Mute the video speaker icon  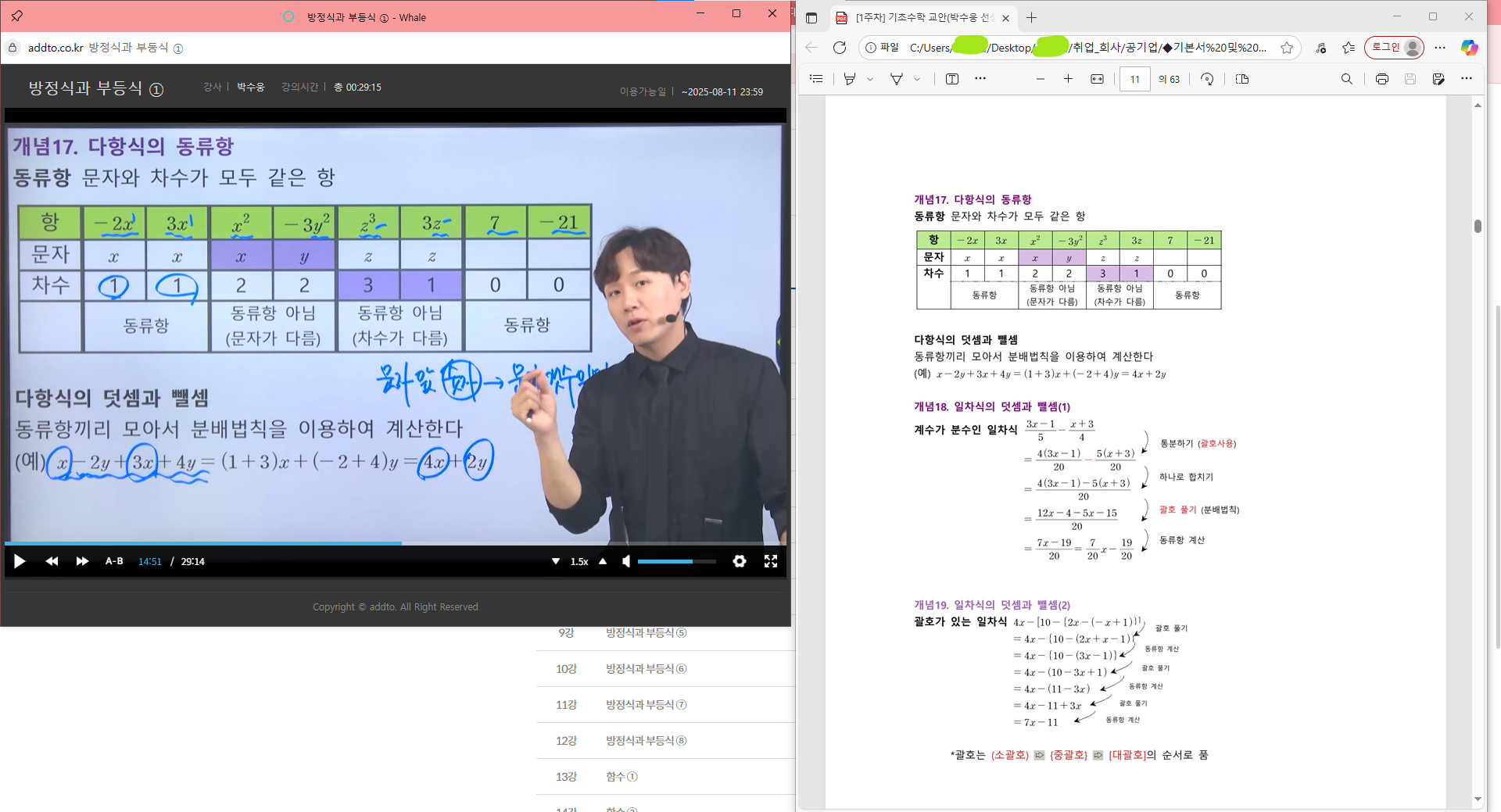(x=626, y=561)
